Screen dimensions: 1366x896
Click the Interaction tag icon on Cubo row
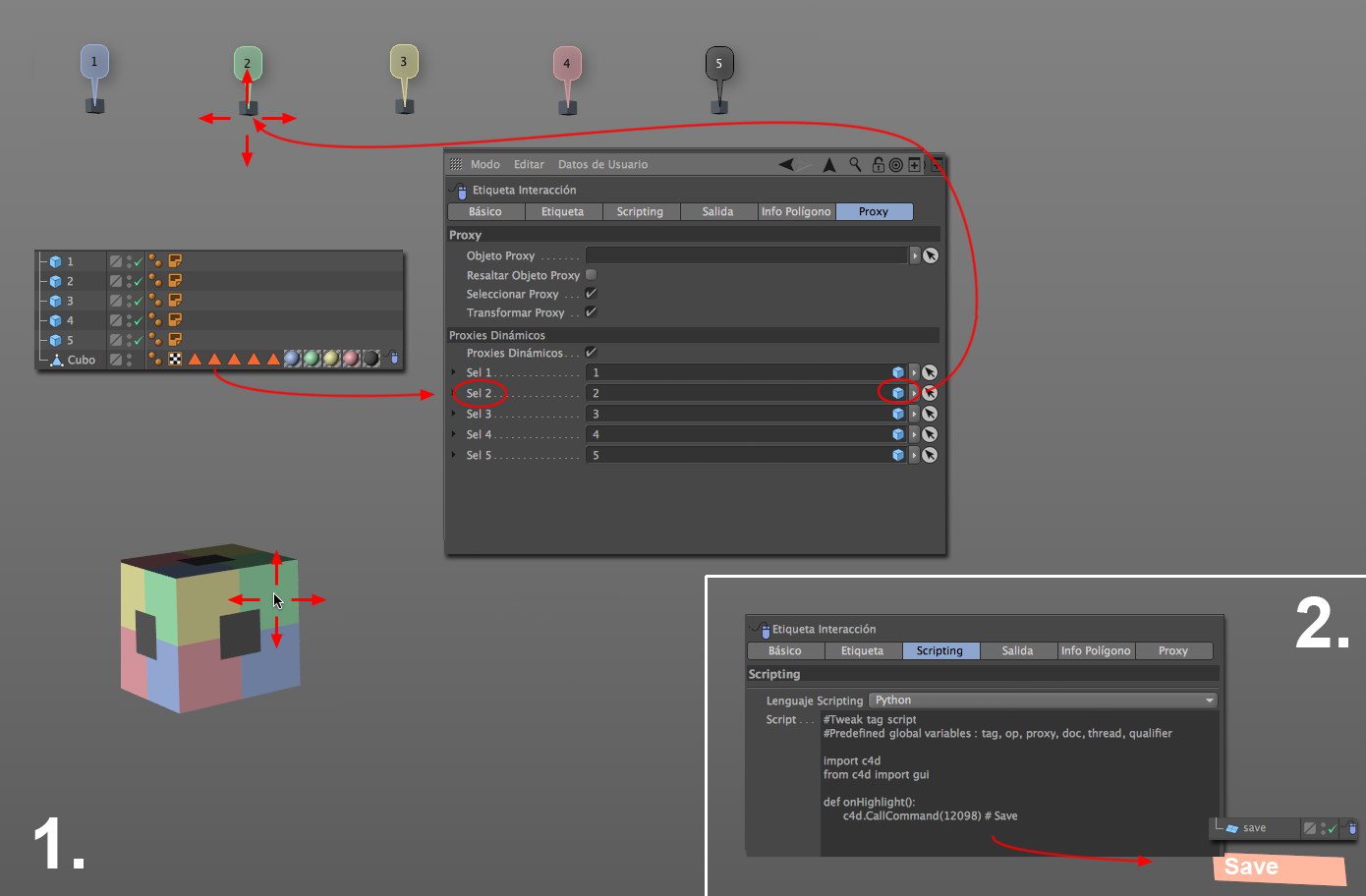coord(394,360)
